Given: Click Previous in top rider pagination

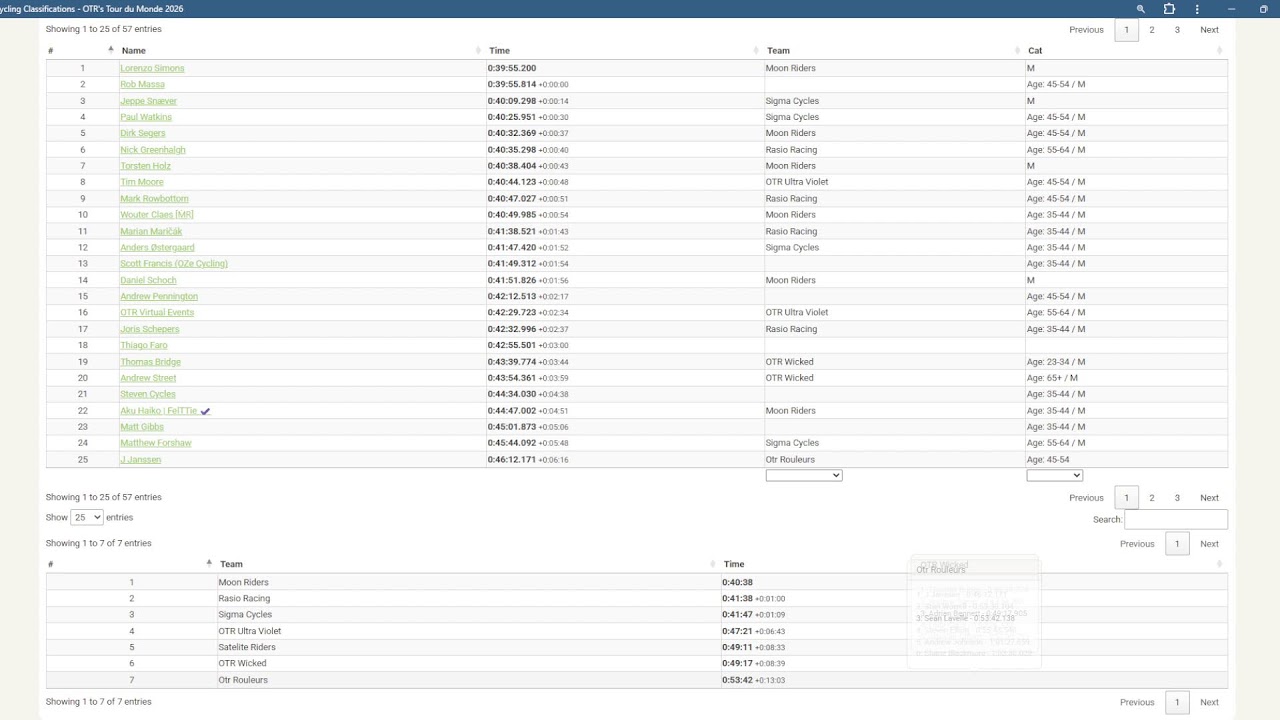Looking at the screenshot, I should click(1086, 30).
